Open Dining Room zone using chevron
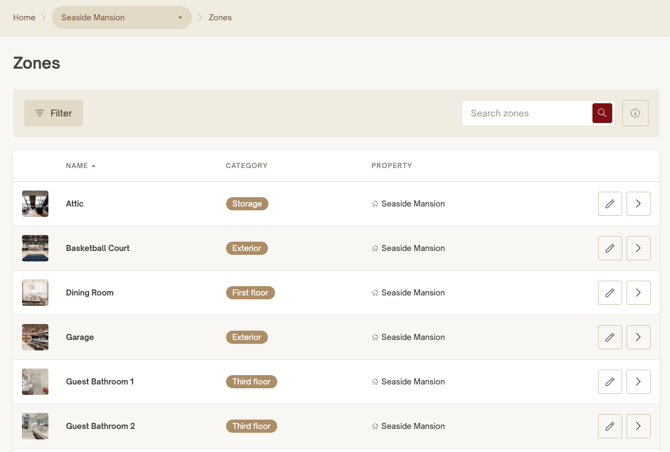The width and height of the screenshot is (670, 452). [638, 293]
